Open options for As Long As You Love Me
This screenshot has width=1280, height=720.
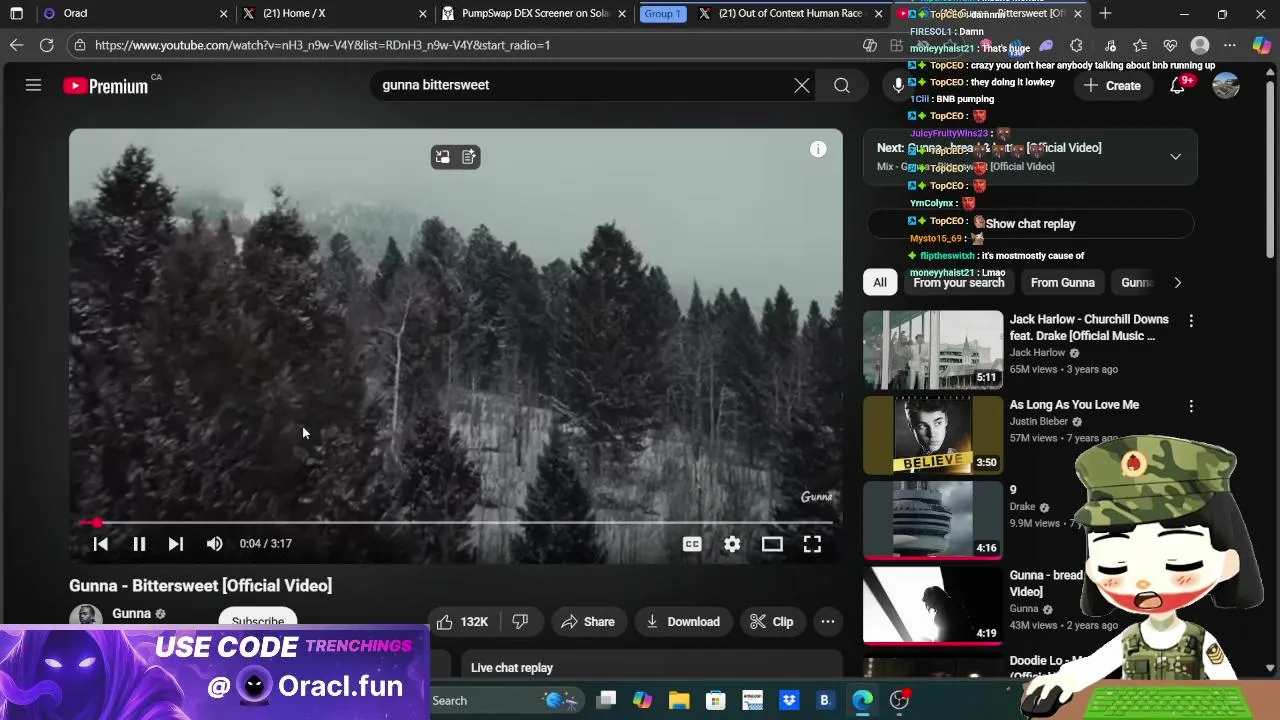pyautogui.click(x=1191, y=407)
